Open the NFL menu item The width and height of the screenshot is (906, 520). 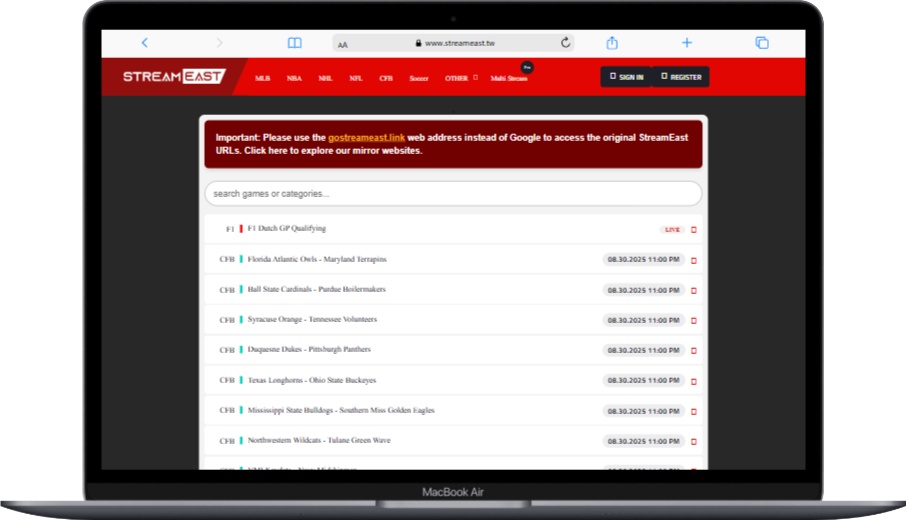tap(356, 78)
